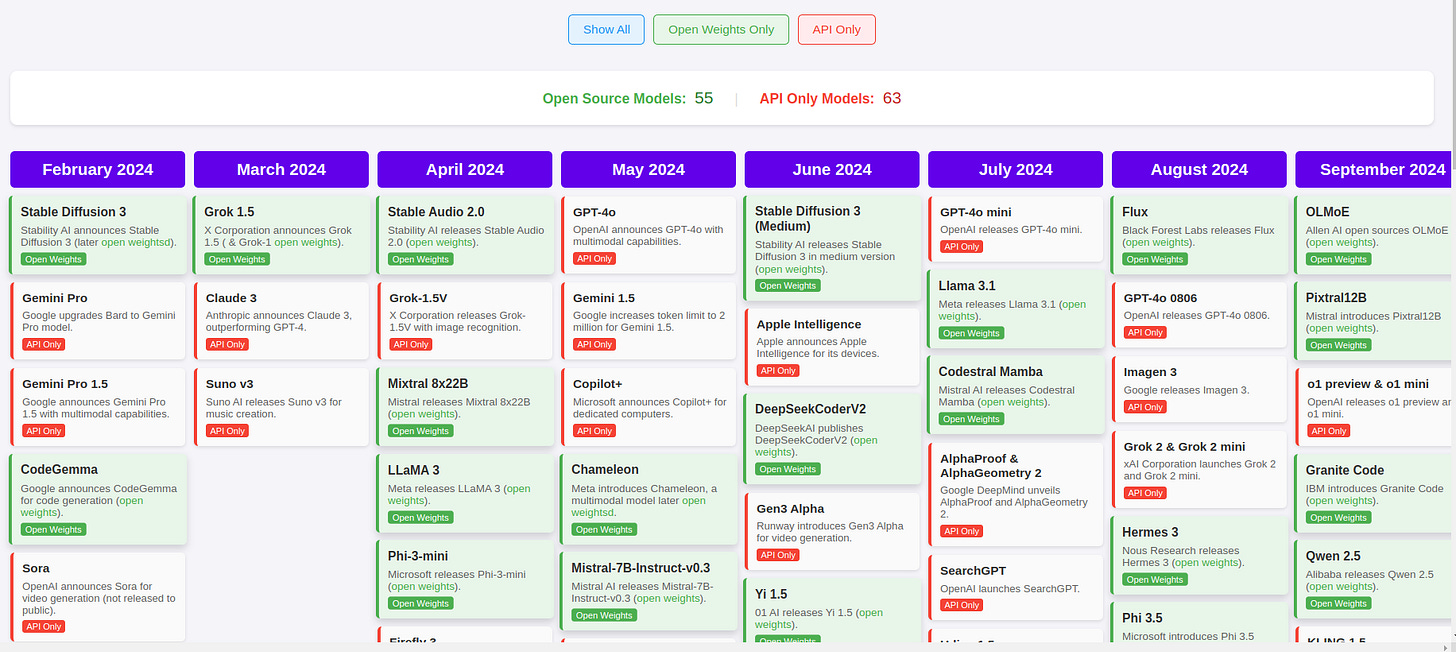Open the CodeGemma card title
The image size is (1456, 652).
click(59, 469)
